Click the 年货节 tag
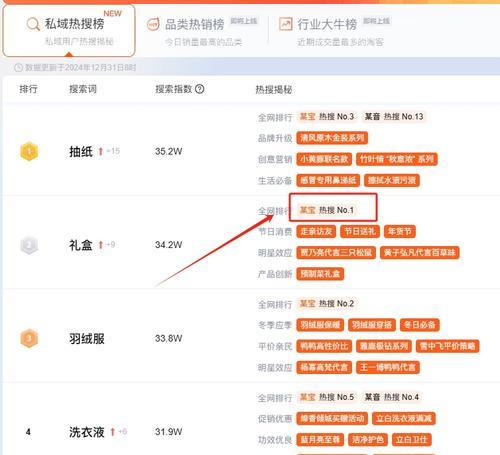 [400, 232]
